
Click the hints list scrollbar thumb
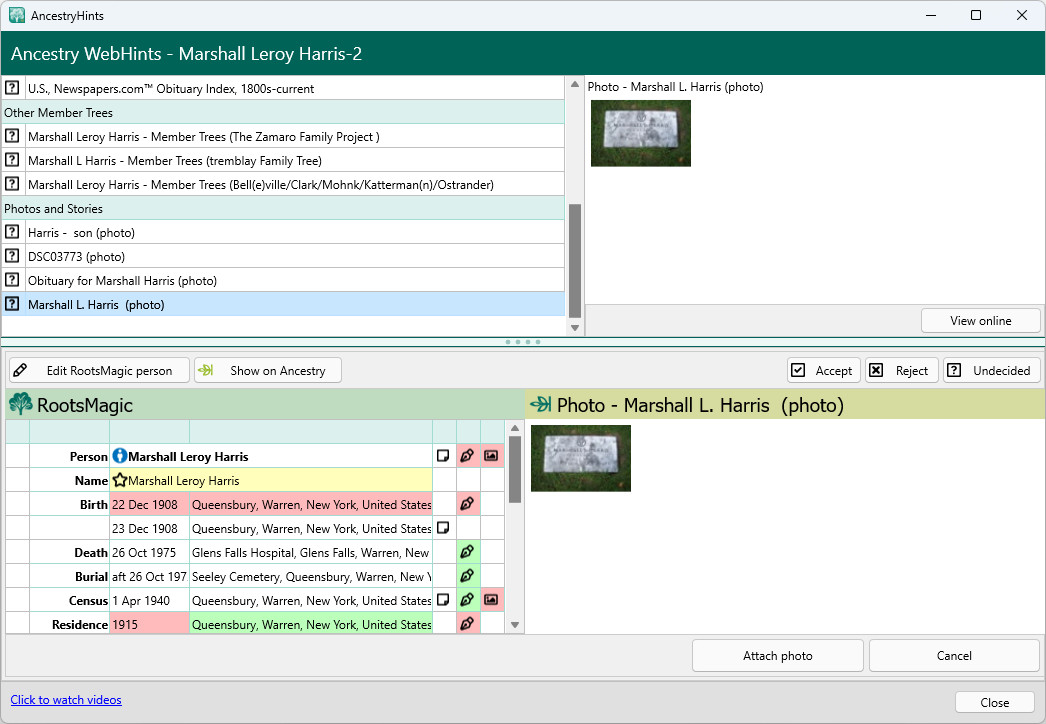click(574, 260)
